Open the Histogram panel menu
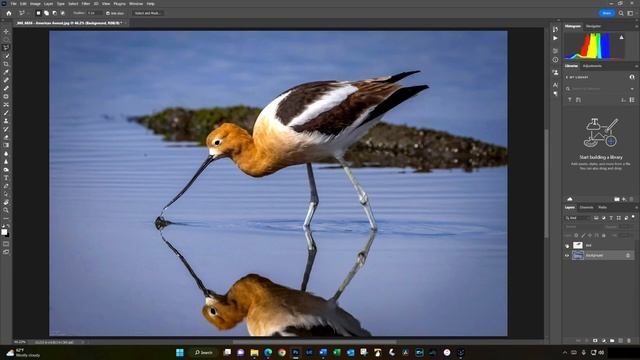The image size is (640, 360). pyautogui.click(x=636, y=26)
